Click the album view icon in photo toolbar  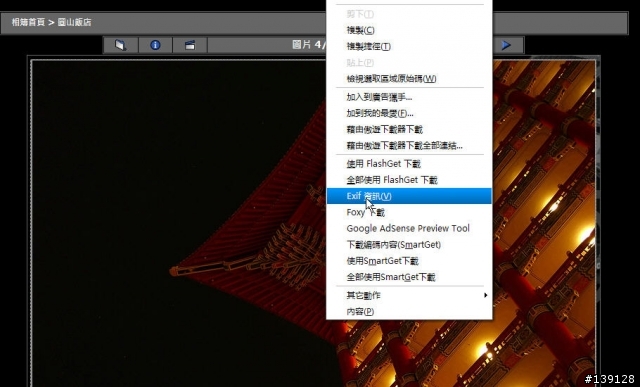(x=120, y=45)
